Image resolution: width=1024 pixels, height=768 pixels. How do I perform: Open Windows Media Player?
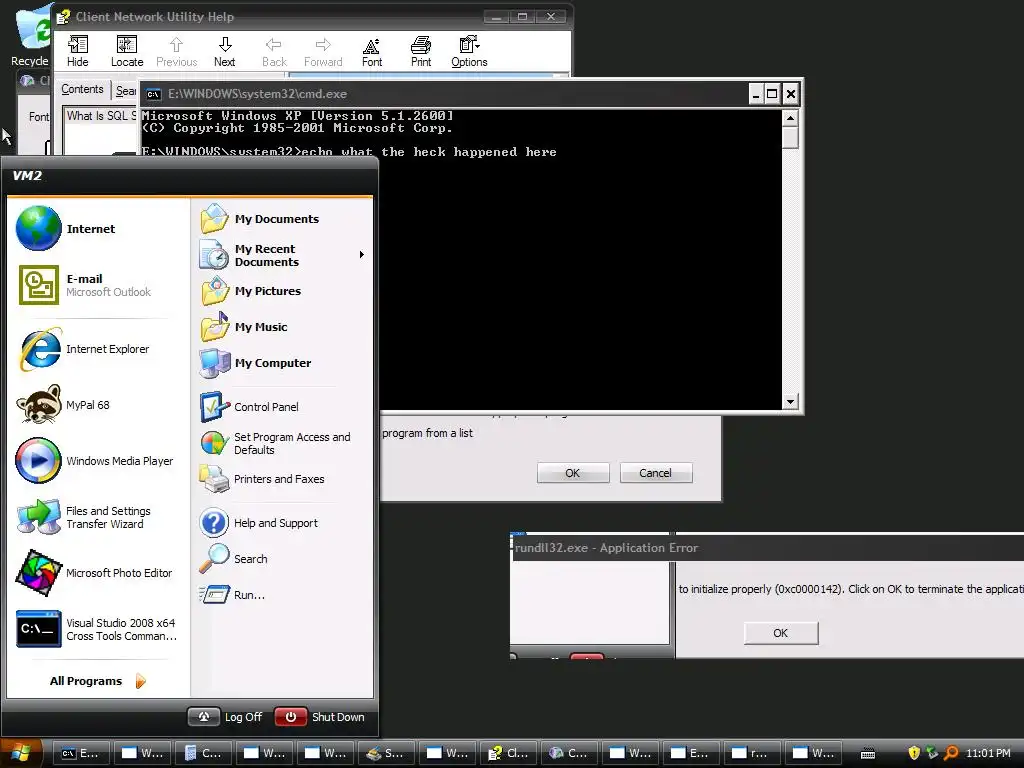point(98,461)
